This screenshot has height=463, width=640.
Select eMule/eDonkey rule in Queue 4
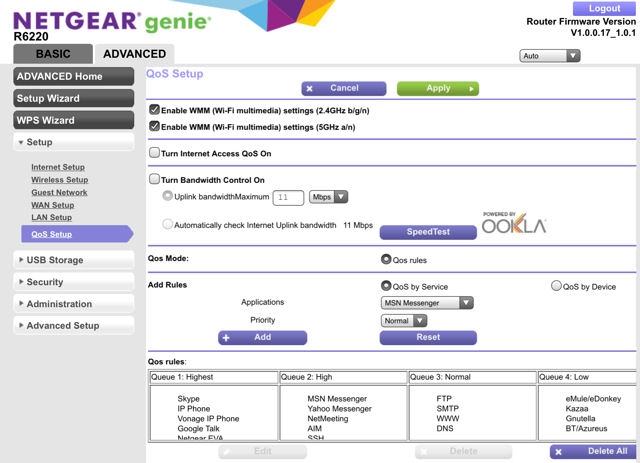pyautogui.click(x=593, y=398)
